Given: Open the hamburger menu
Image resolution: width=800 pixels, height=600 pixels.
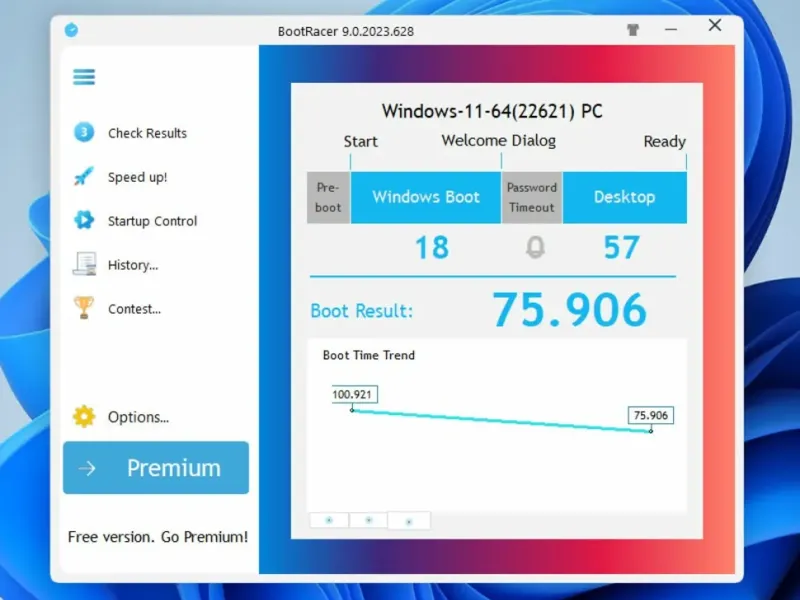Looking at the screenshot, I should click(x=84, y=77).
